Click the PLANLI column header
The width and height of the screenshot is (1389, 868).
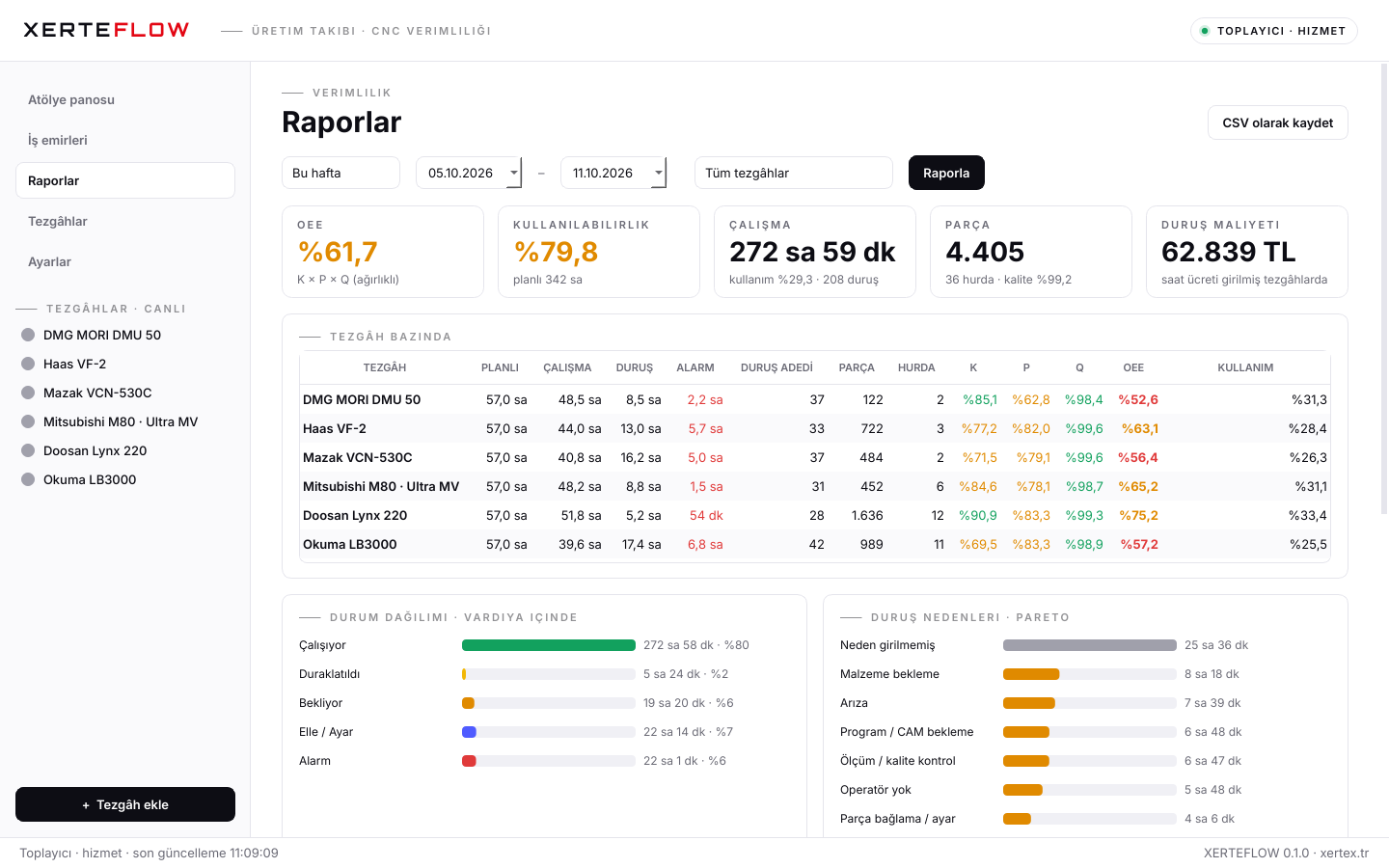coord(500,367)
